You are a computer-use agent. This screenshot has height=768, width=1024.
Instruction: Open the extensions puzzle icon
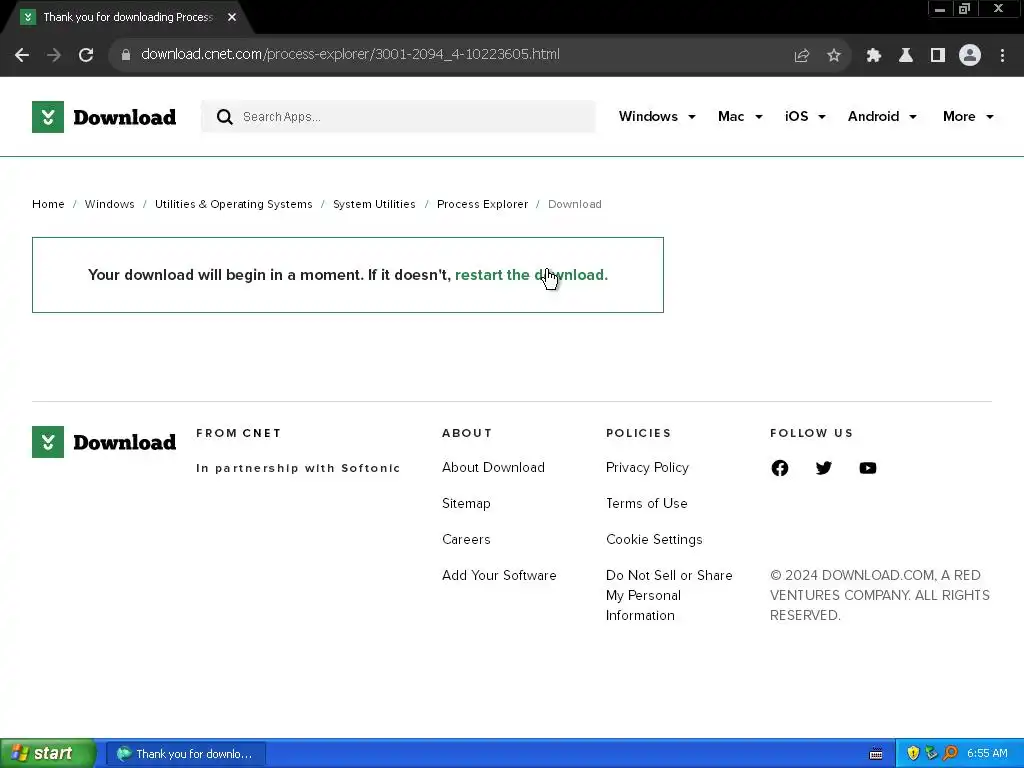click(x=873, y=56)
